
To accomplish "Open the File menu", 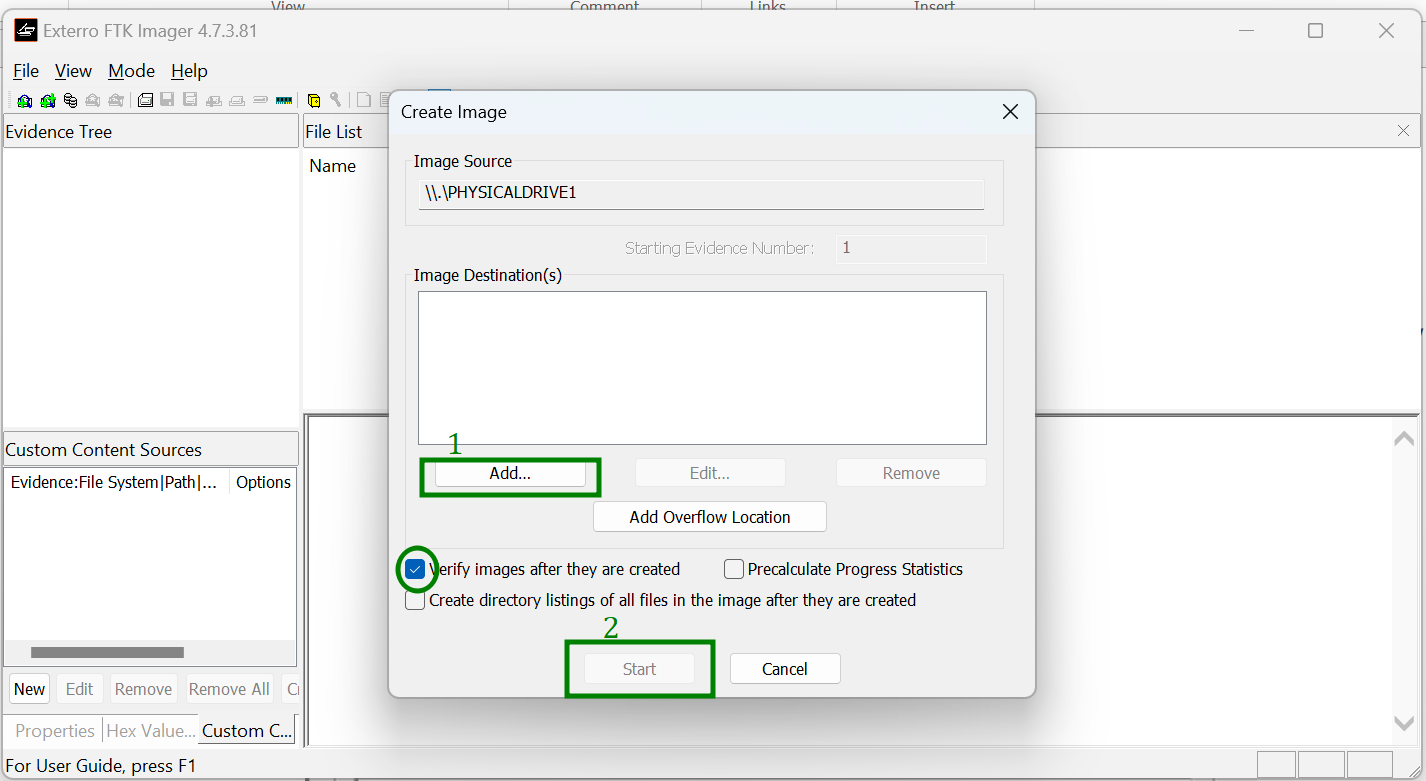I will [26, 71].
